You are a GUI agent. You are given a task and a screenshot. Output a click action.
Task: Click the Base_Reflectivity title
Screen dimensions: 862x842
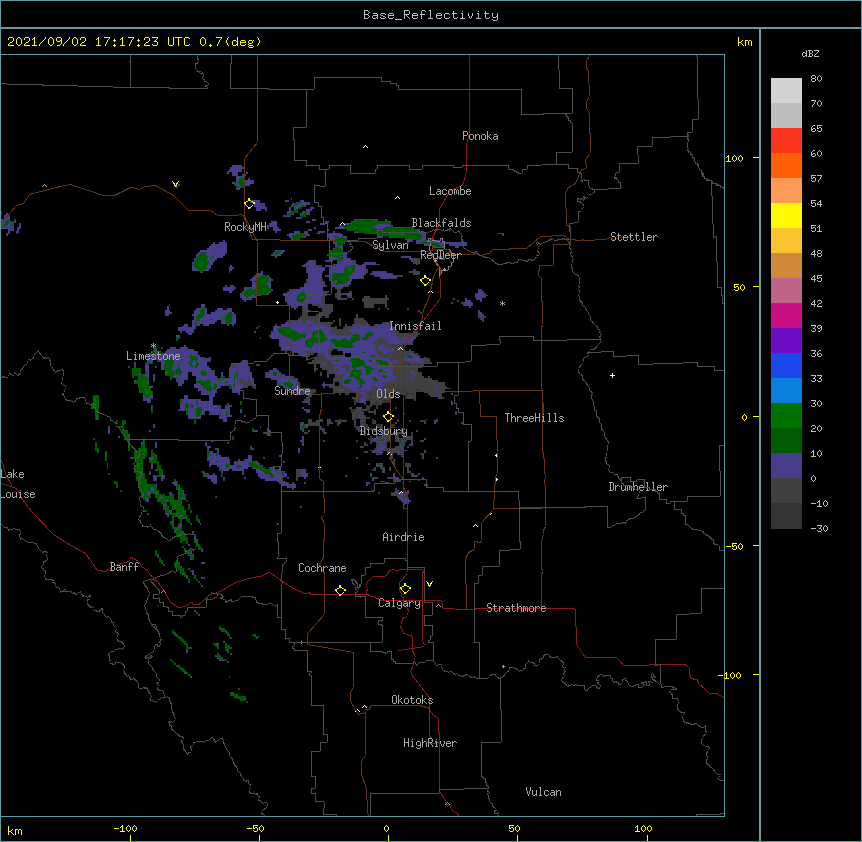(431, 15)
